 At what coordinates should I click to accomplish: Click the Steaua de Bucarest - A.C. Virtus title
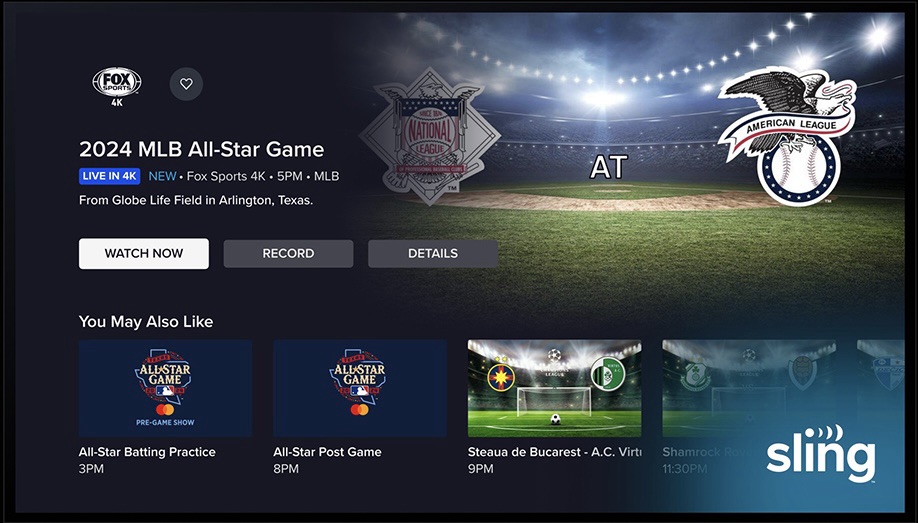point(554,452)
